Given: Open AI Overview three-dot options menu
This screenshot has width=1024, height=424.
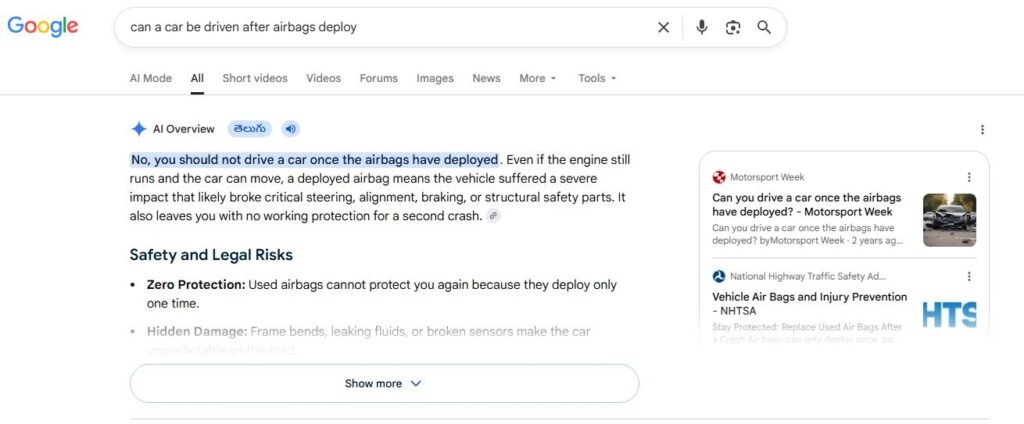Looking at the screenshot, I should tap(982, 130).
